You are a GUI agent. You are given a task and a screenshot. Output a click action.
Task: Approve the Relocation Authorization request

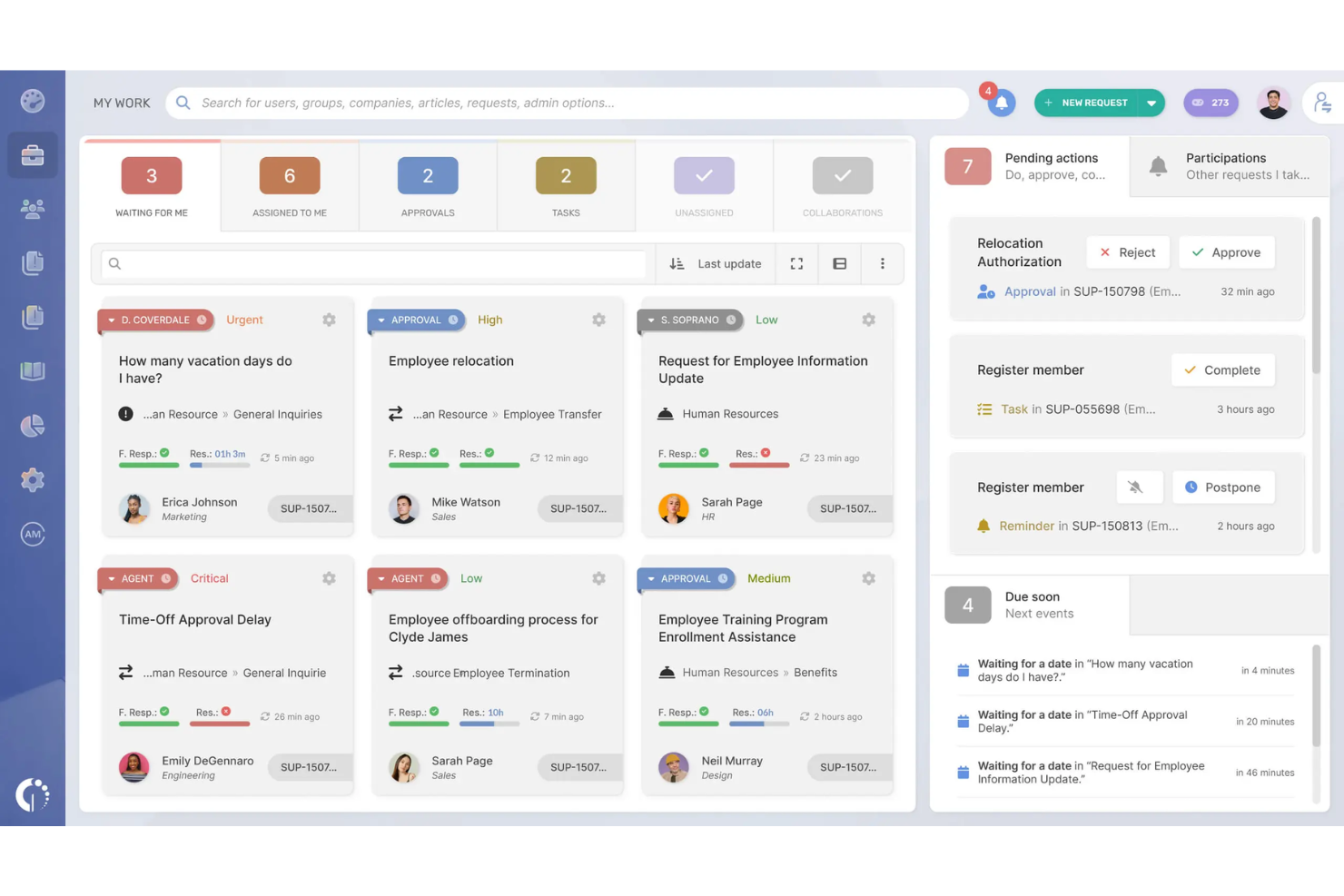(x=1226, y=251)
